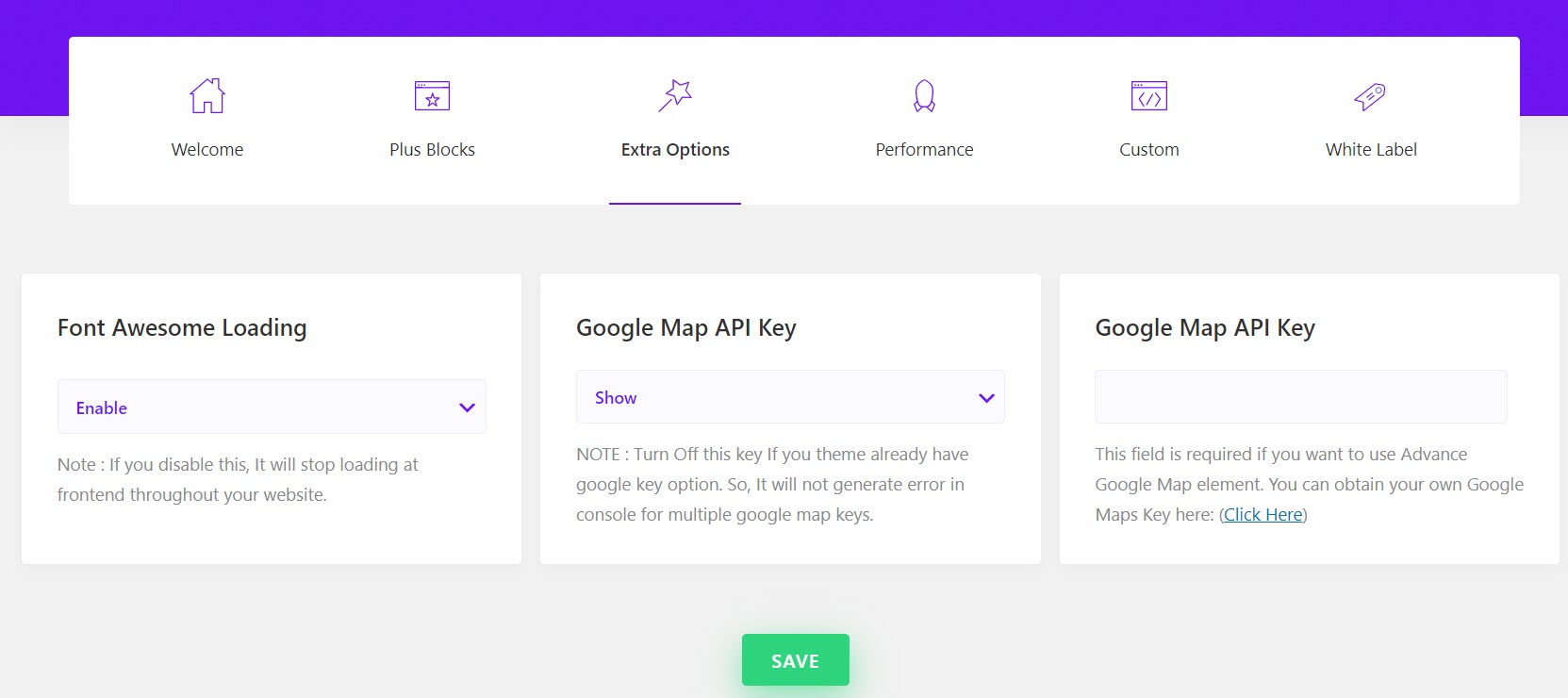The width and height of the screenshot is (1568, 698).
Task: Click the Google Map API Key heading above Show
Action: (x=686, y=327)
